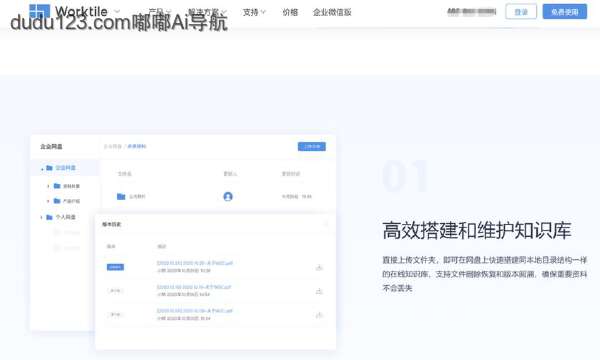
Task: Click the Worktile logo icon
Action: click(39, 11)
